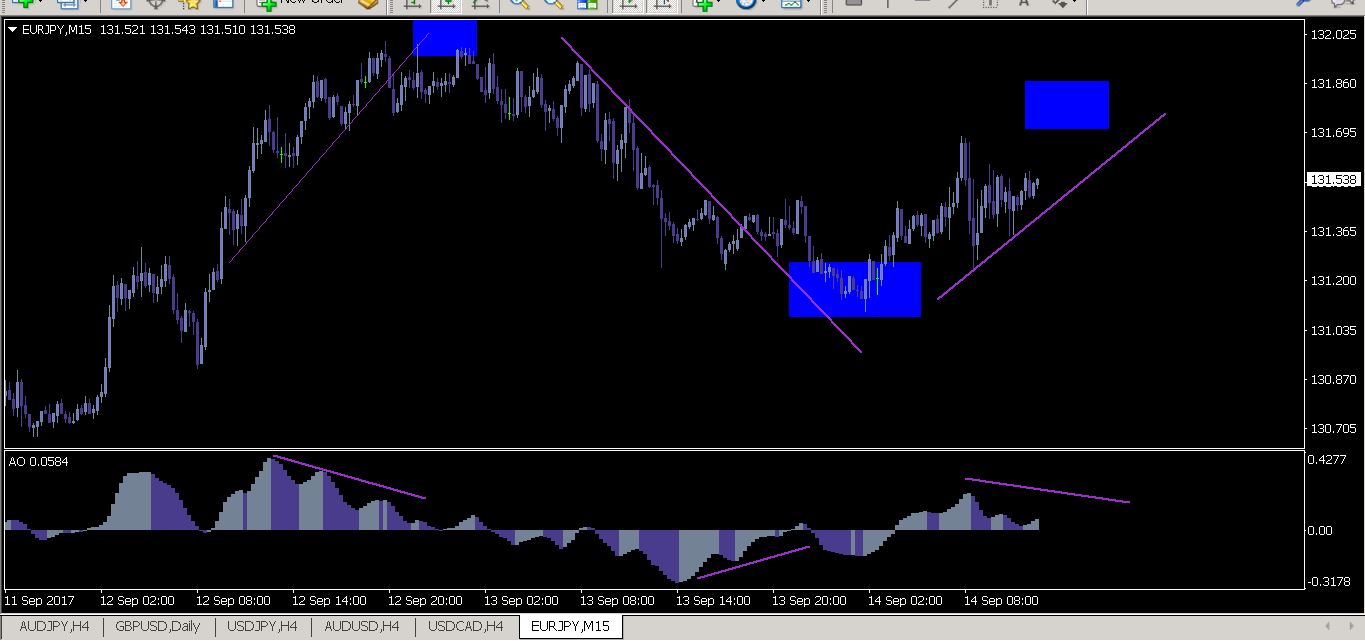Image resolution: width=1365 pixels, height=641 pixels.
Task: Select the blue target rectangle near 131.860
Action: pos(1067,105)
